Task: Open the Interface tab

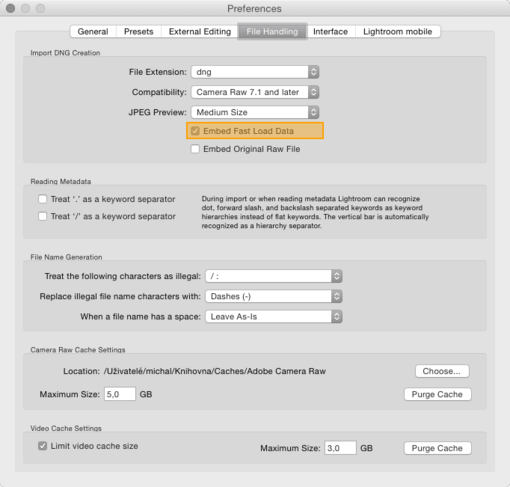Action: click(x=330, y=32)
